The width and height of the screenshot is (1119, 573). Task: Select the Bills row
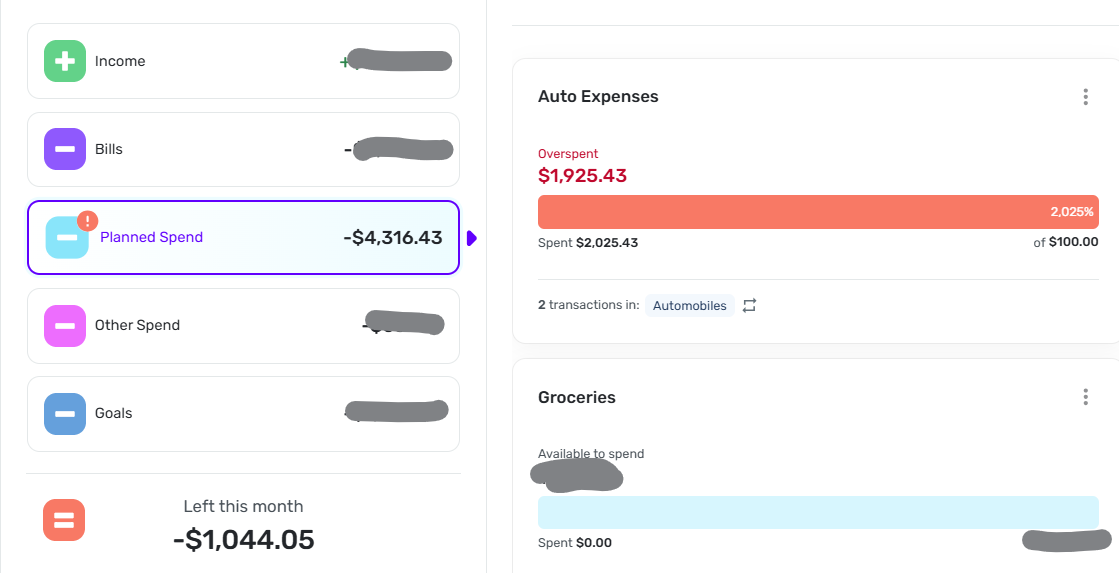(x=243, y=149)
